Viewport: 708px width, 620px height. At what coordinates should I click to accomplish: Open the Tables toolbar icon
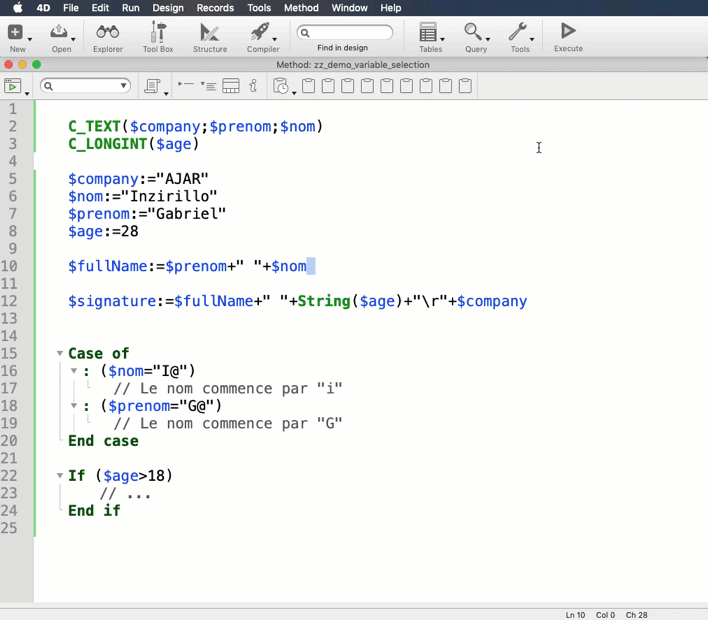[428, 32]
